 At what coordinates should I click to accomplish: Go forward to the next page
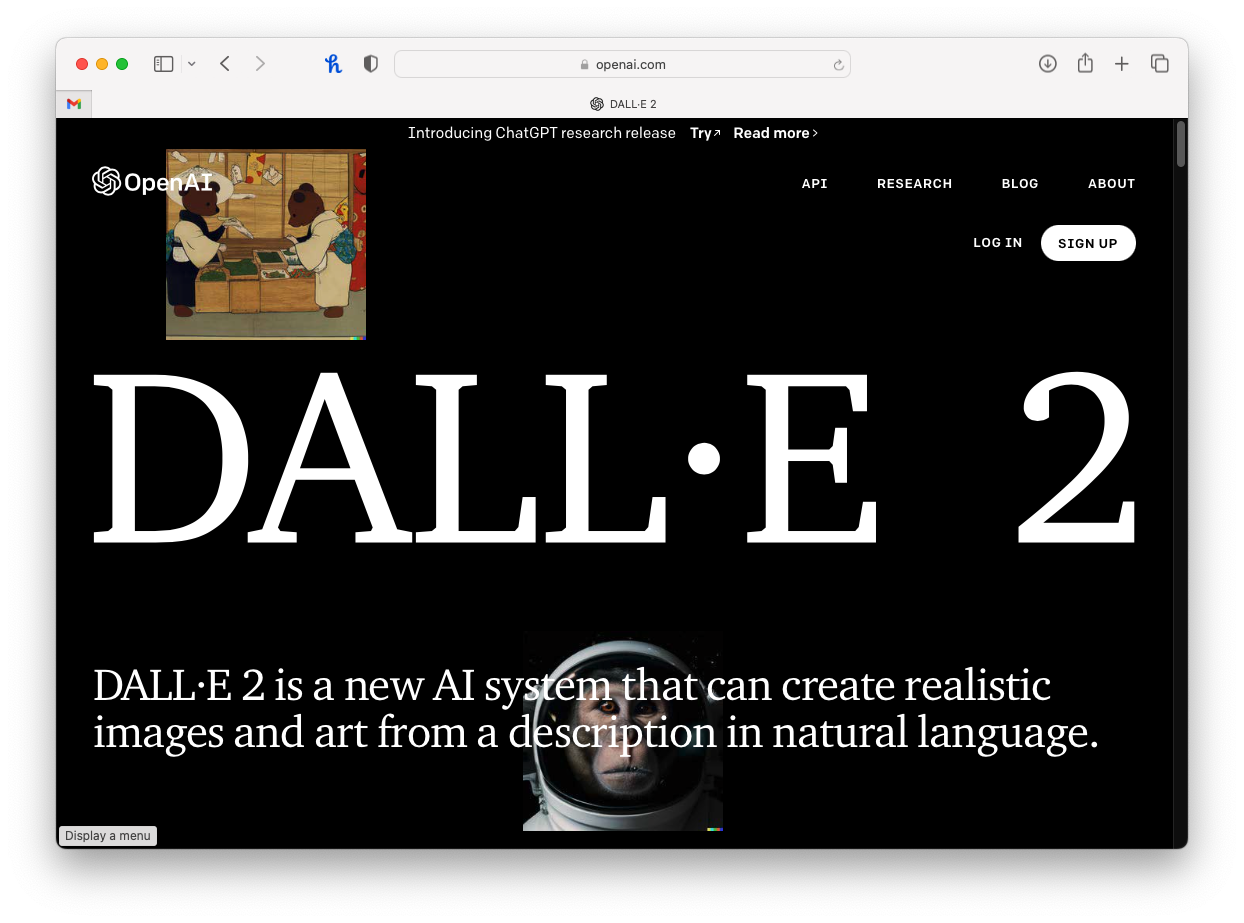pos(260,64)
